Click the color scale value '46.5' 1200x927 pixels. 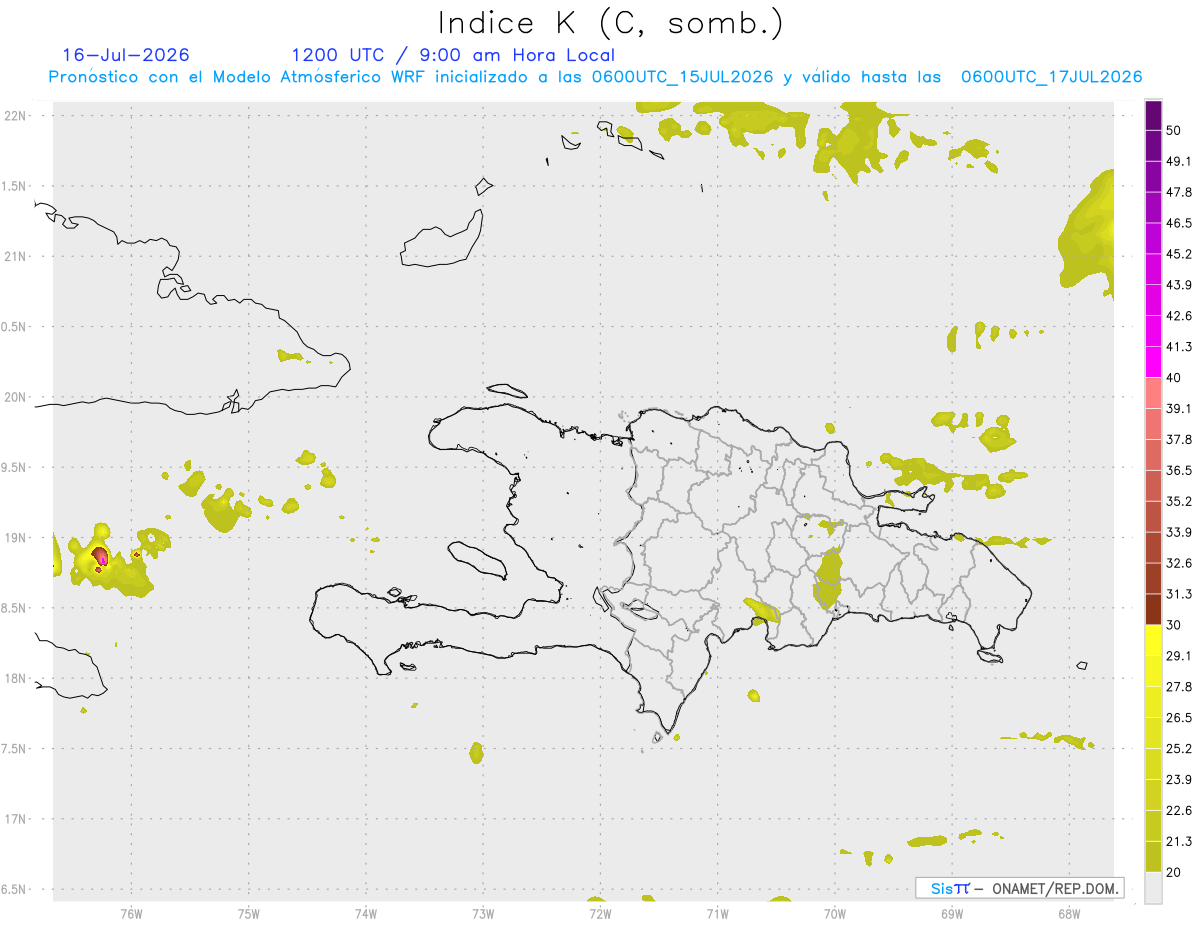[1179, 223]
